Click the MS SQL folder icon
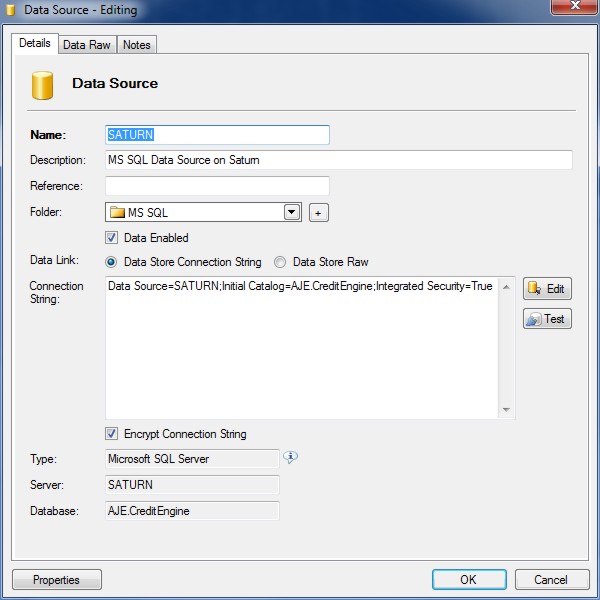Screen dimensions: 600x600 pyautogui.click(x=117, y=212)
